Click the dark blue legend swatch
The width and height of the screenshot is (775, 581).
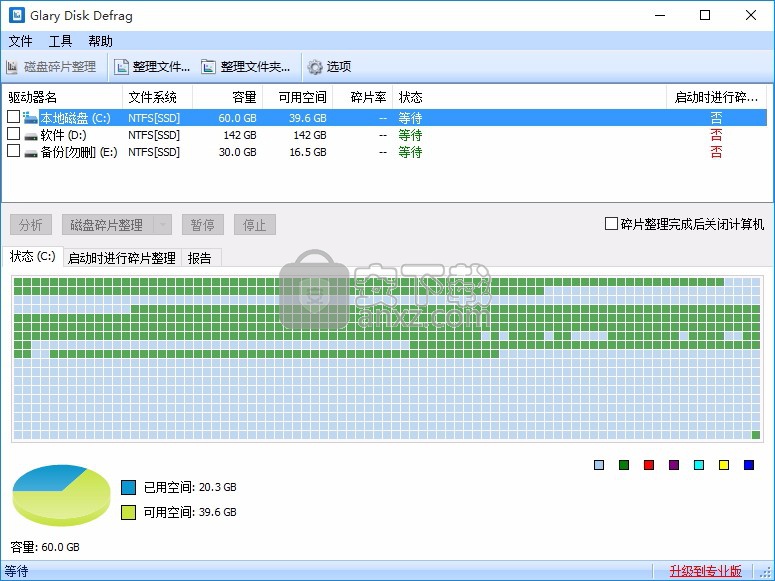[x=749, y=465]
